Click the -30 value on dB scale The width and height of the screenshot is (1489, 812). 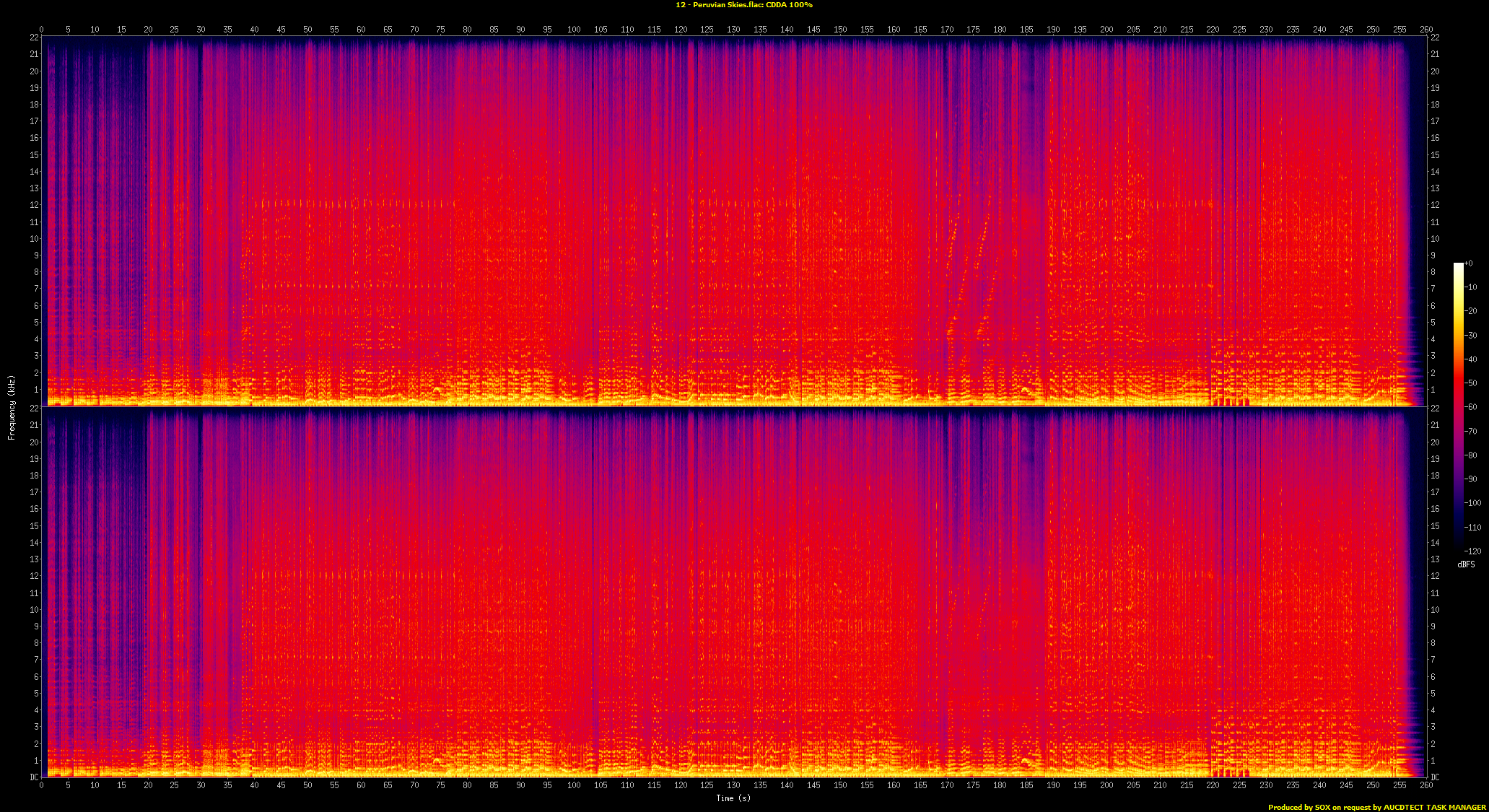(x=1471, y=336)
